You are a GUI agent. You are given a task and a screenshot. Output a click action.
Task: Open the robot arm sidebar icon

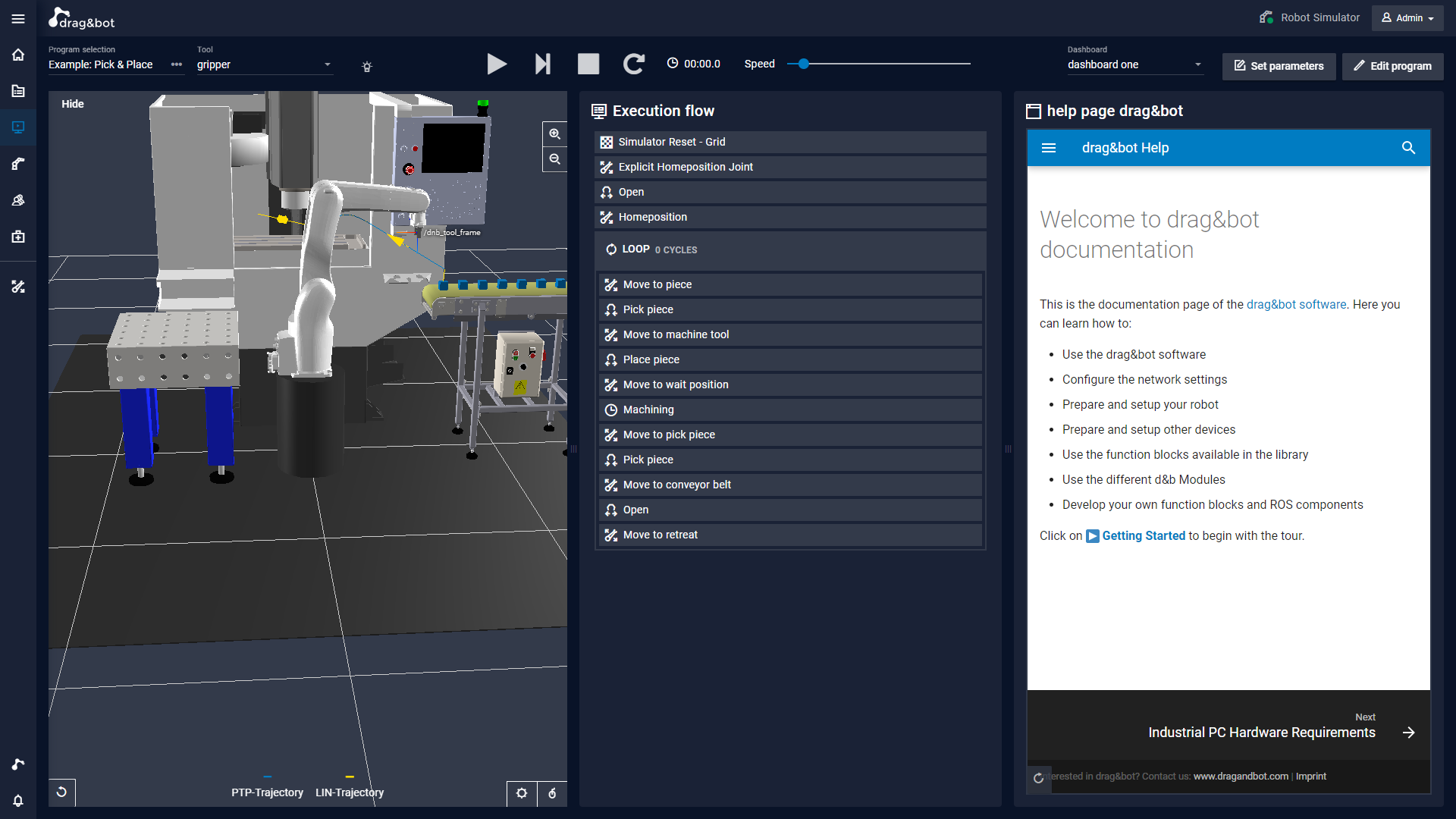point(18,164)
